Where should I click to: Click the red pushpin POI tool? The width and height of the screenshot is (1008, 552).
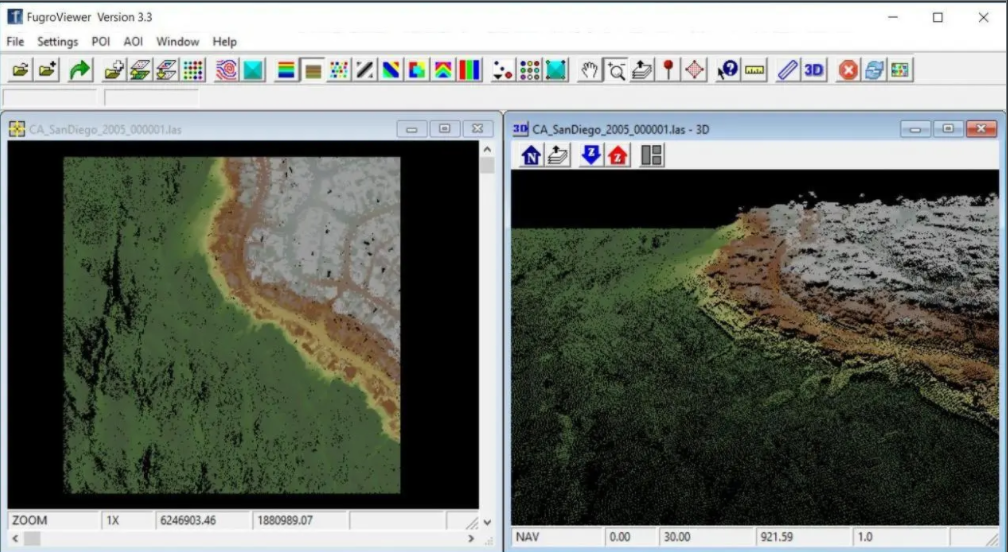pos(669,70)
